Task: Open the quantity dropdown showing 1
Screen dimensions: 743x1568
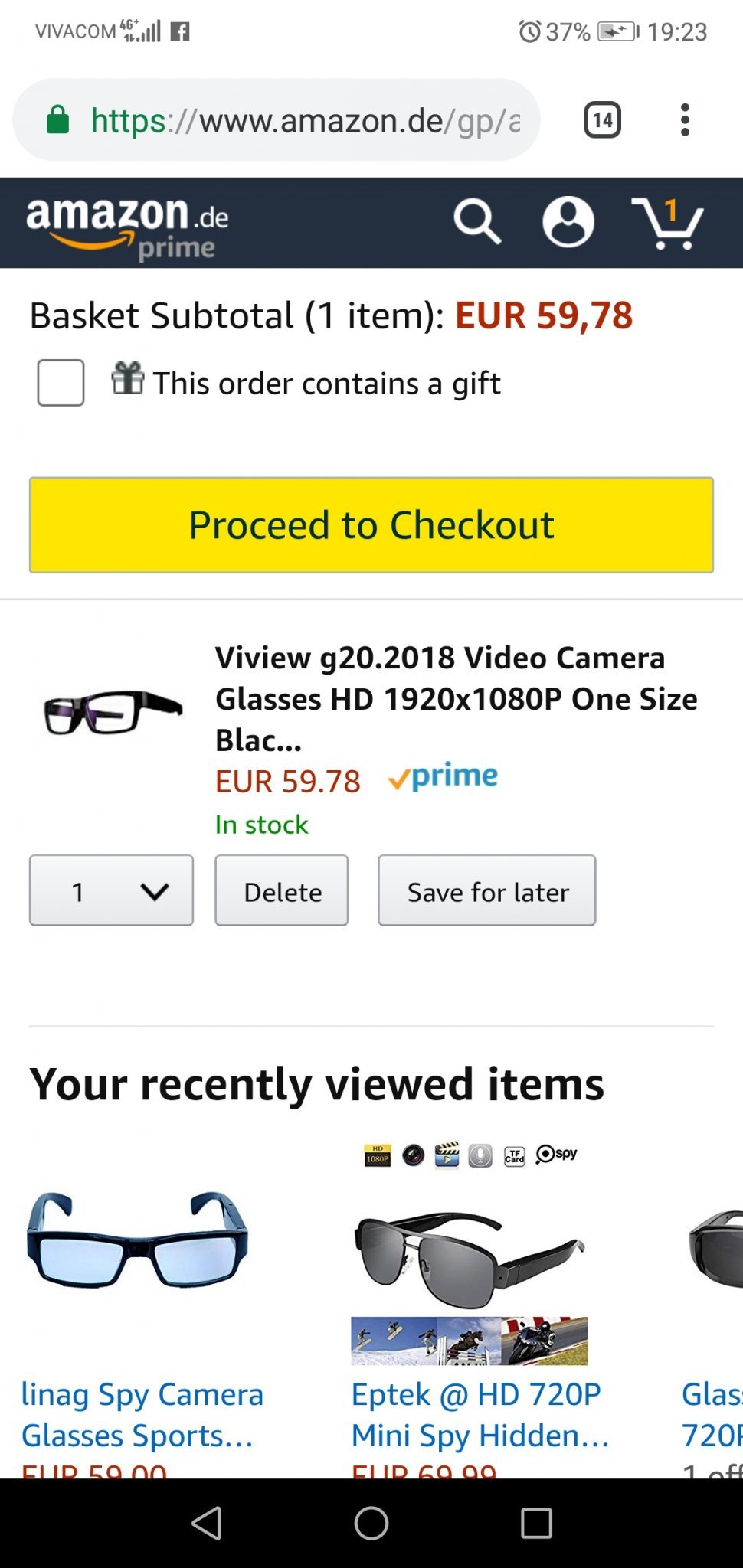Action: click(x=111, y=890)
